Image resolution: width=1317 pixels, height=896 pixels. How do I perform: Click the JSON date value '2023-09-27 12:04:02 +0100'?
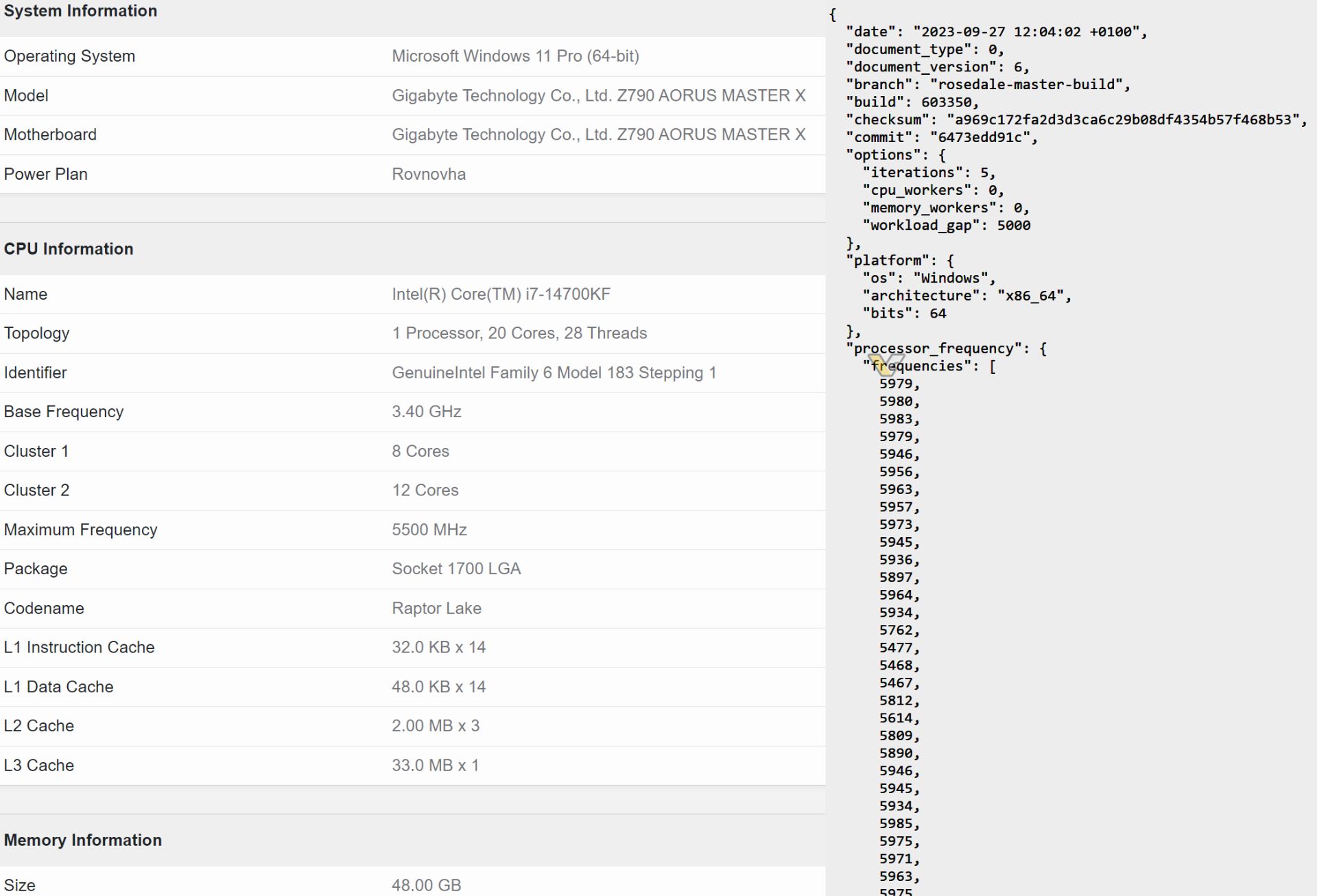(1026, 32)
